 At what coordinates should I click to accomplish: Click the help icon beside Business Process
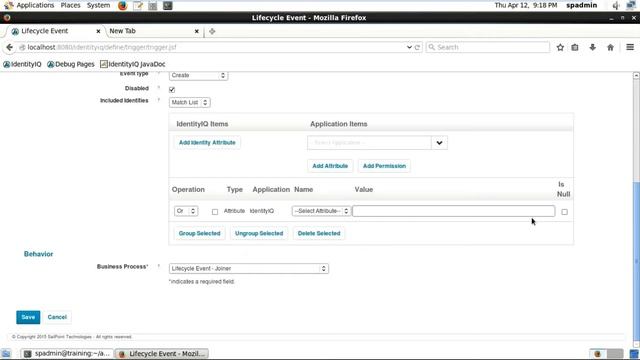(x=158, y=267)
